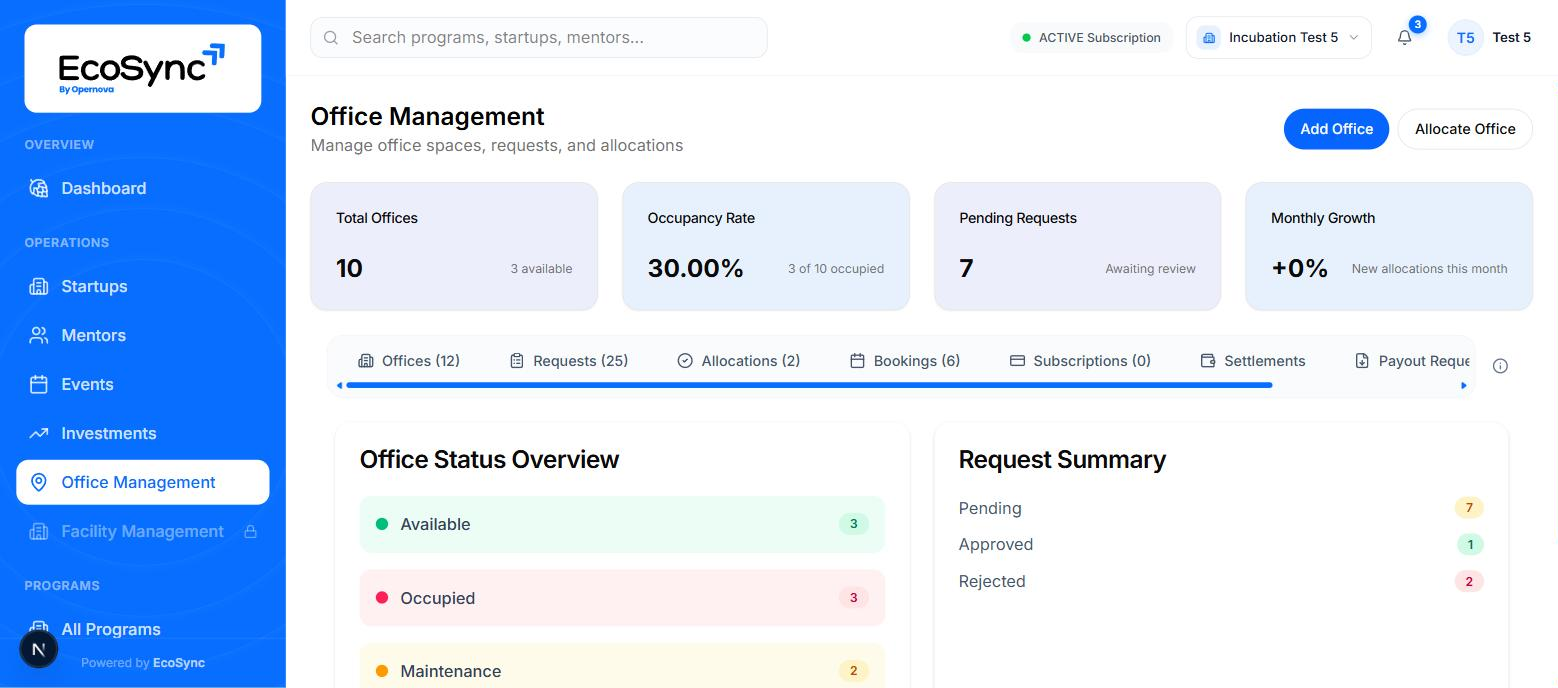Open Startups in sidebar
The image size is (1558, 688).
(142, 286)
